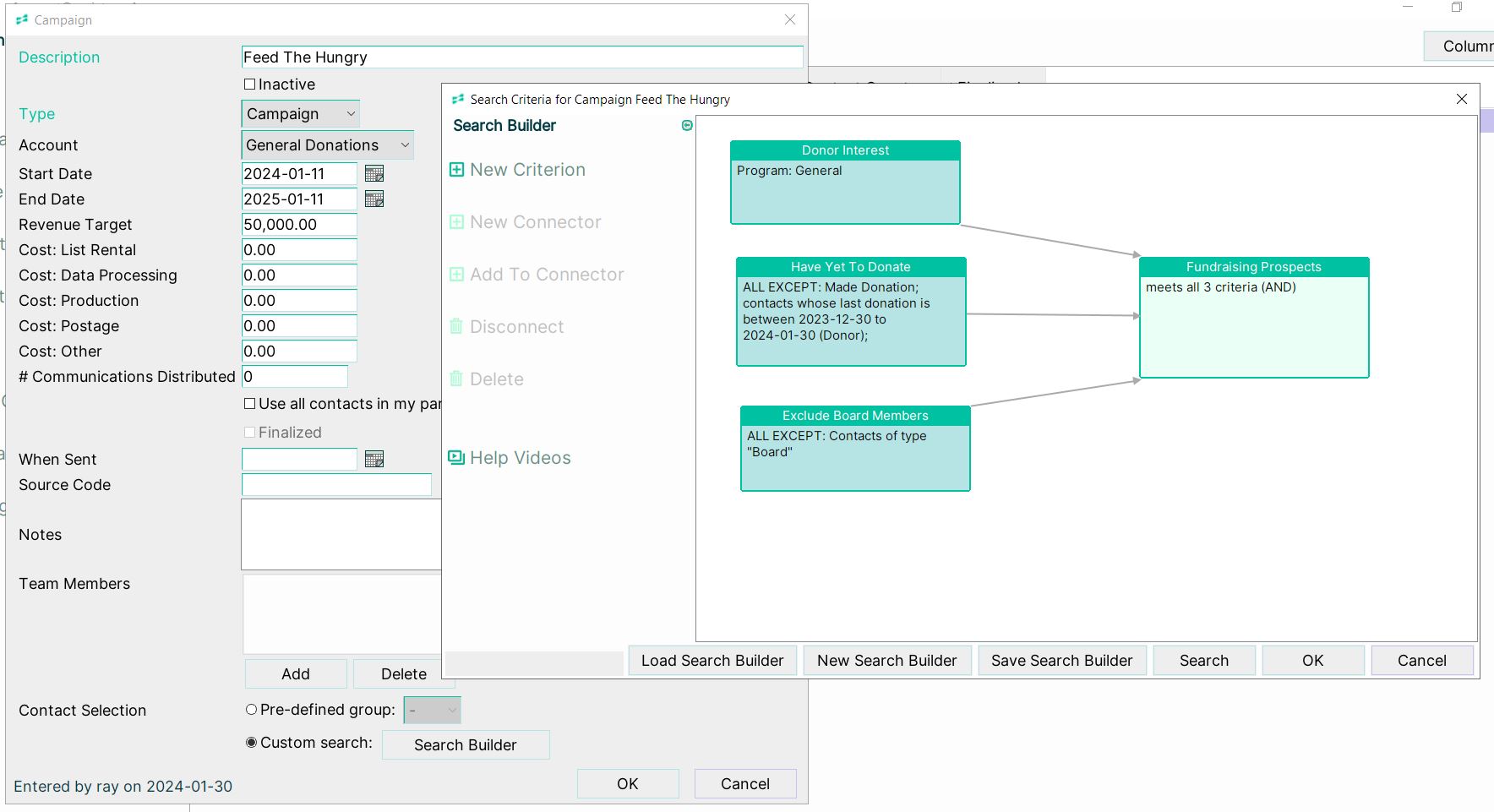Click Add team member button
The width and height of the screenshot is (1494, 812).
(296, 674)
